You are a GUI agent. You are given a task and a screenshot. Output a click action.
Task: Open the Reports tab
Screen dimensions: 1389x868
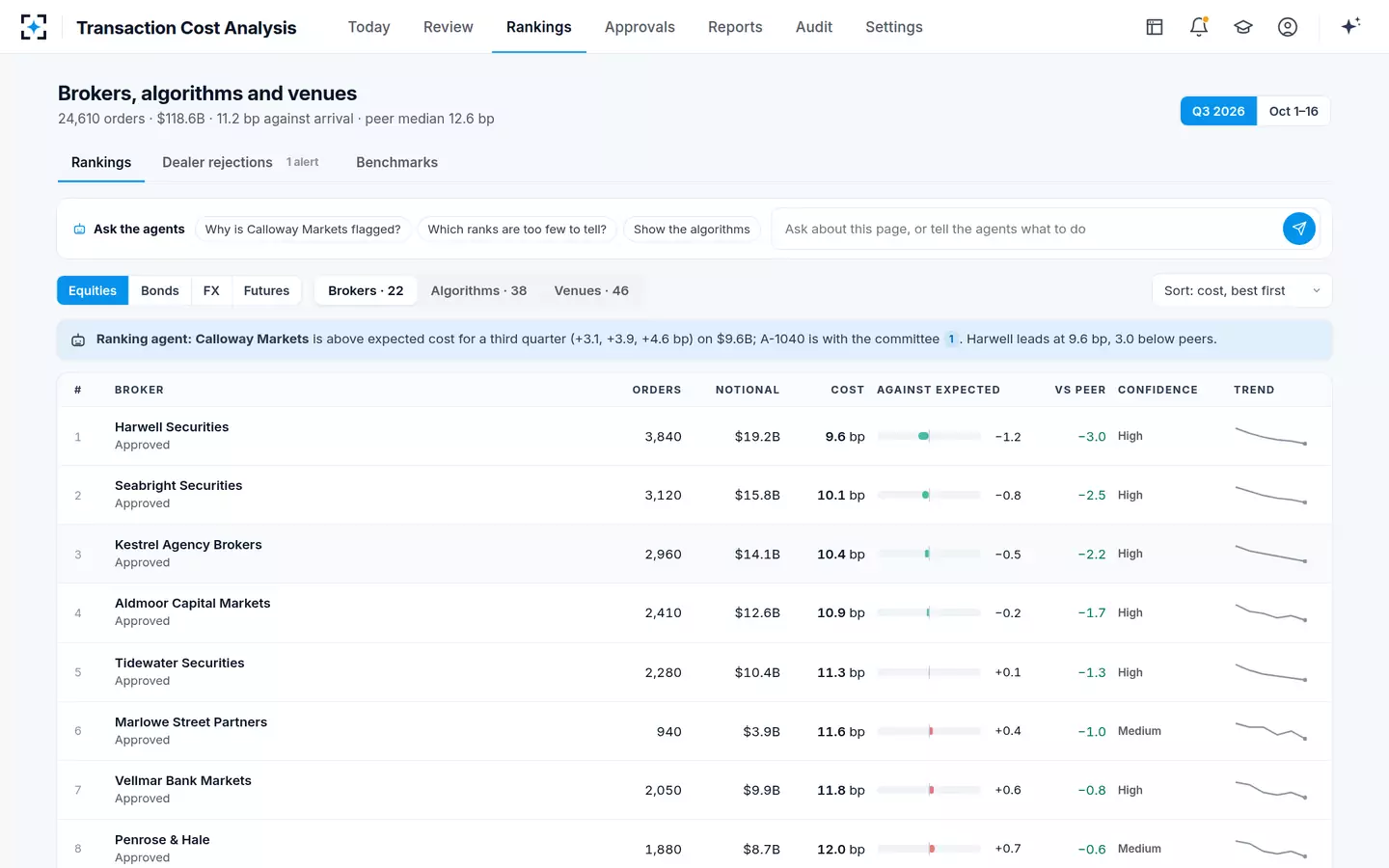coord(735,27)
